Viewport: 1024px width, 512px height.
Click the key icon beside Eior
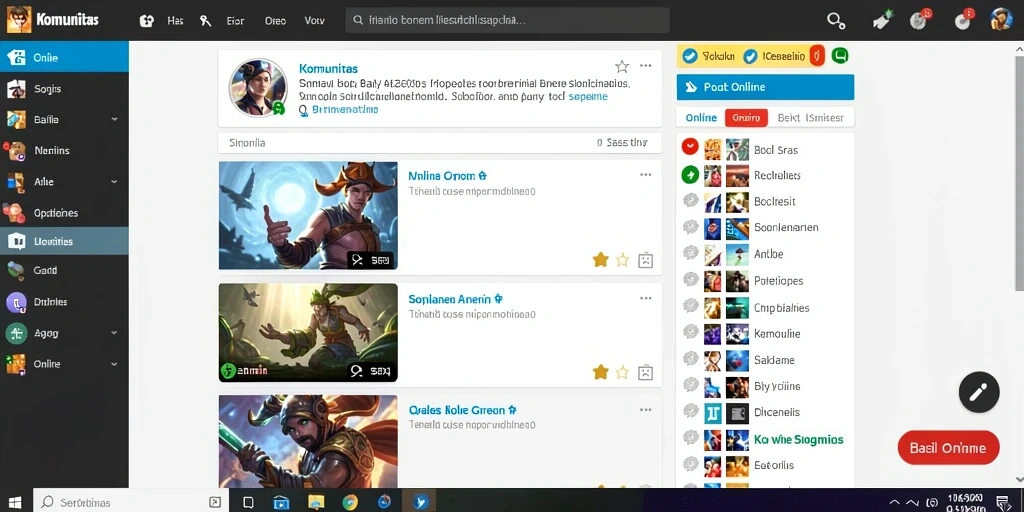click(x=206, y=21)
